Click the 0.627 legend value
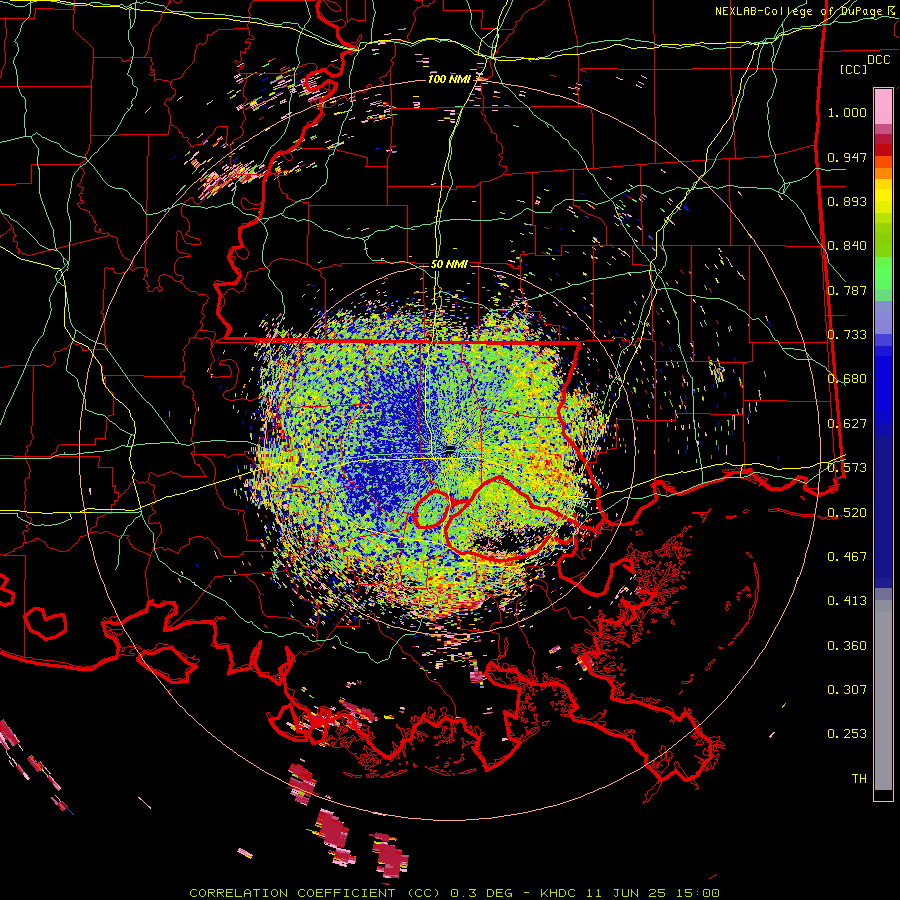Image resolution: width=900 pixels, height=900 pixels. coord(847,424)
